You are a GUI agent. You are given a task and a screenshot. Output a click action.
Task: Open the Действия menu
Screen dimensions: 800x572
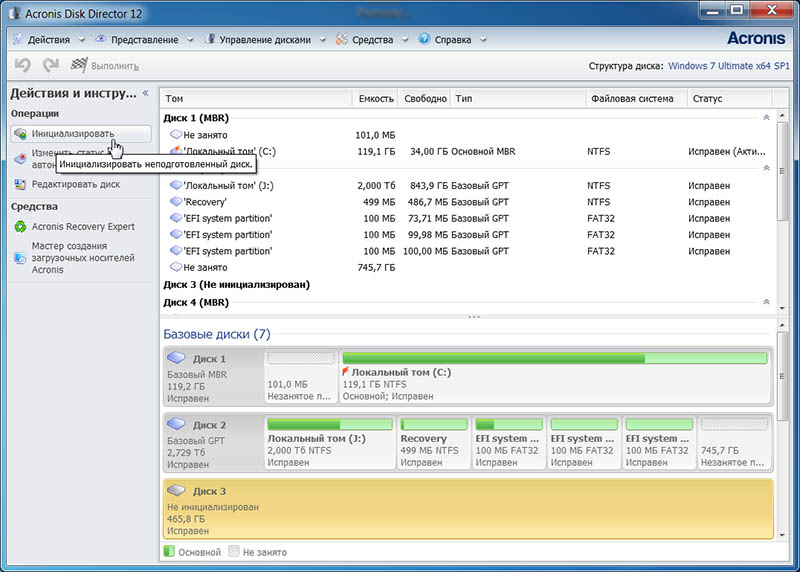48,39
